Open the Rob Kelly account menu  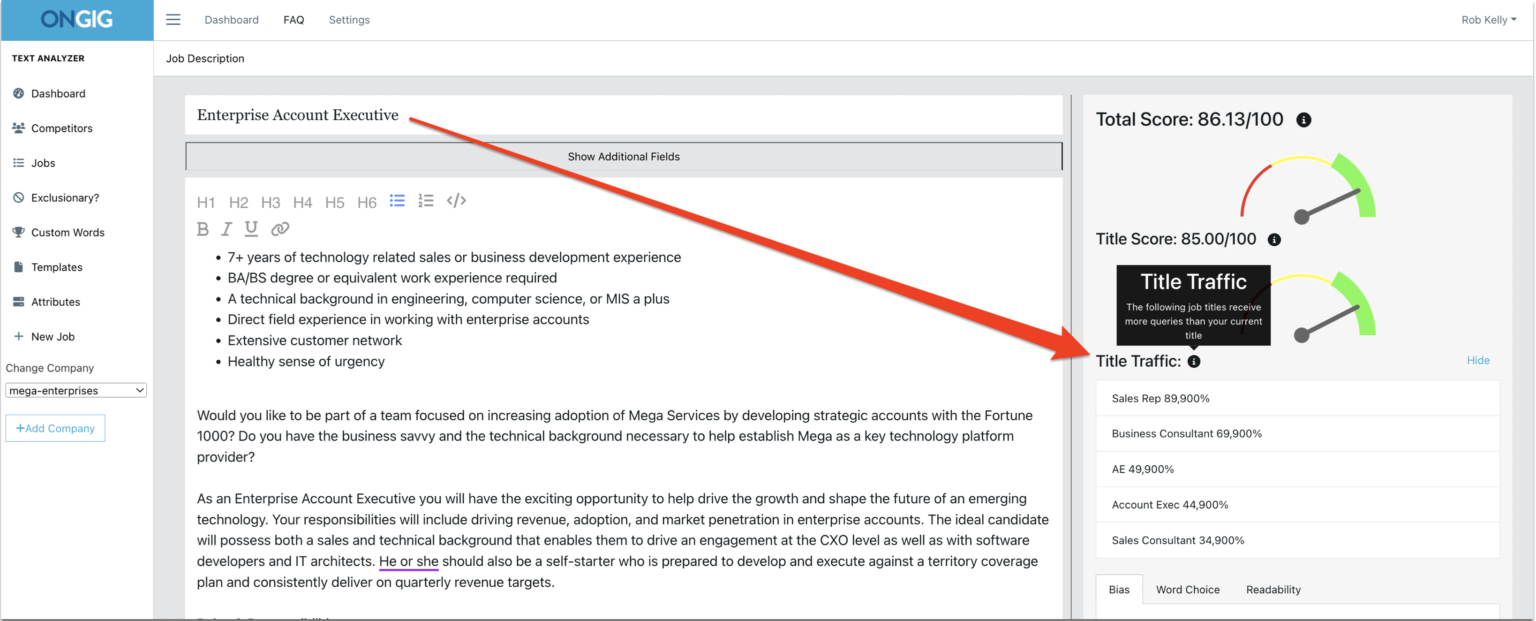(1488, 19)
